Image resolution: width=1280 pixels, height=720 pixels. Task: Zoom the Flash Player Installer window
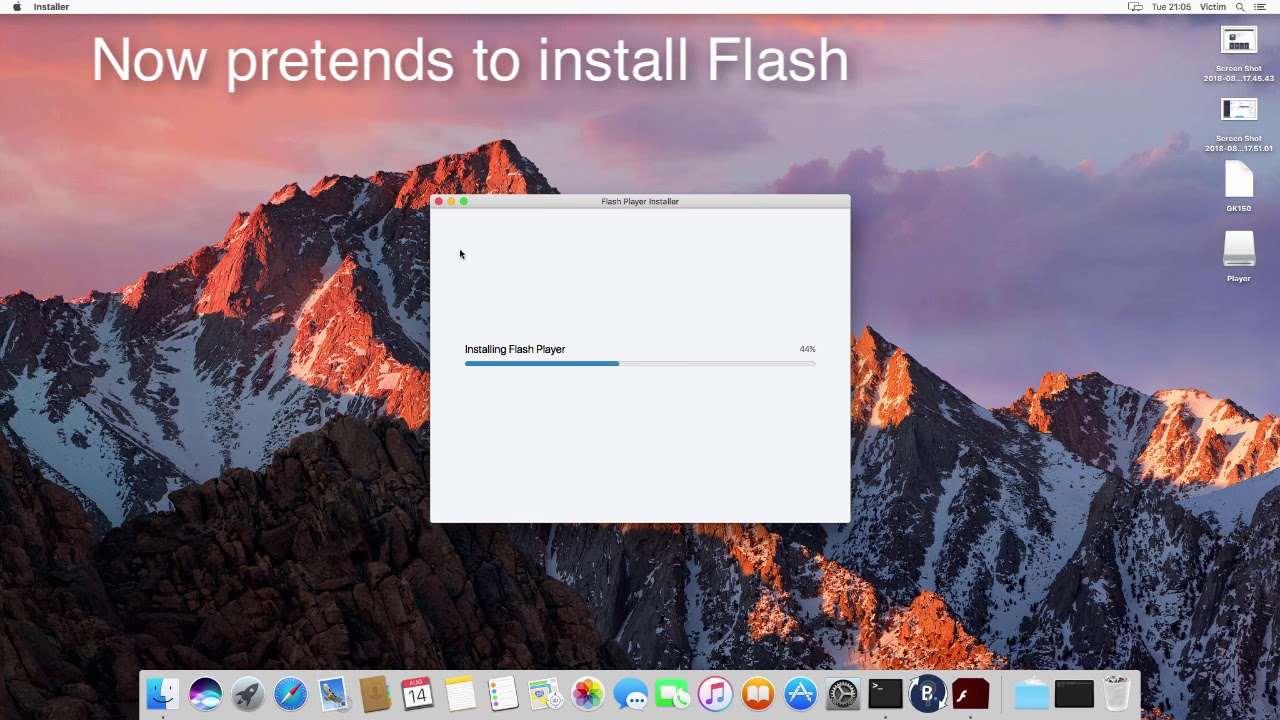coord(464,202)
